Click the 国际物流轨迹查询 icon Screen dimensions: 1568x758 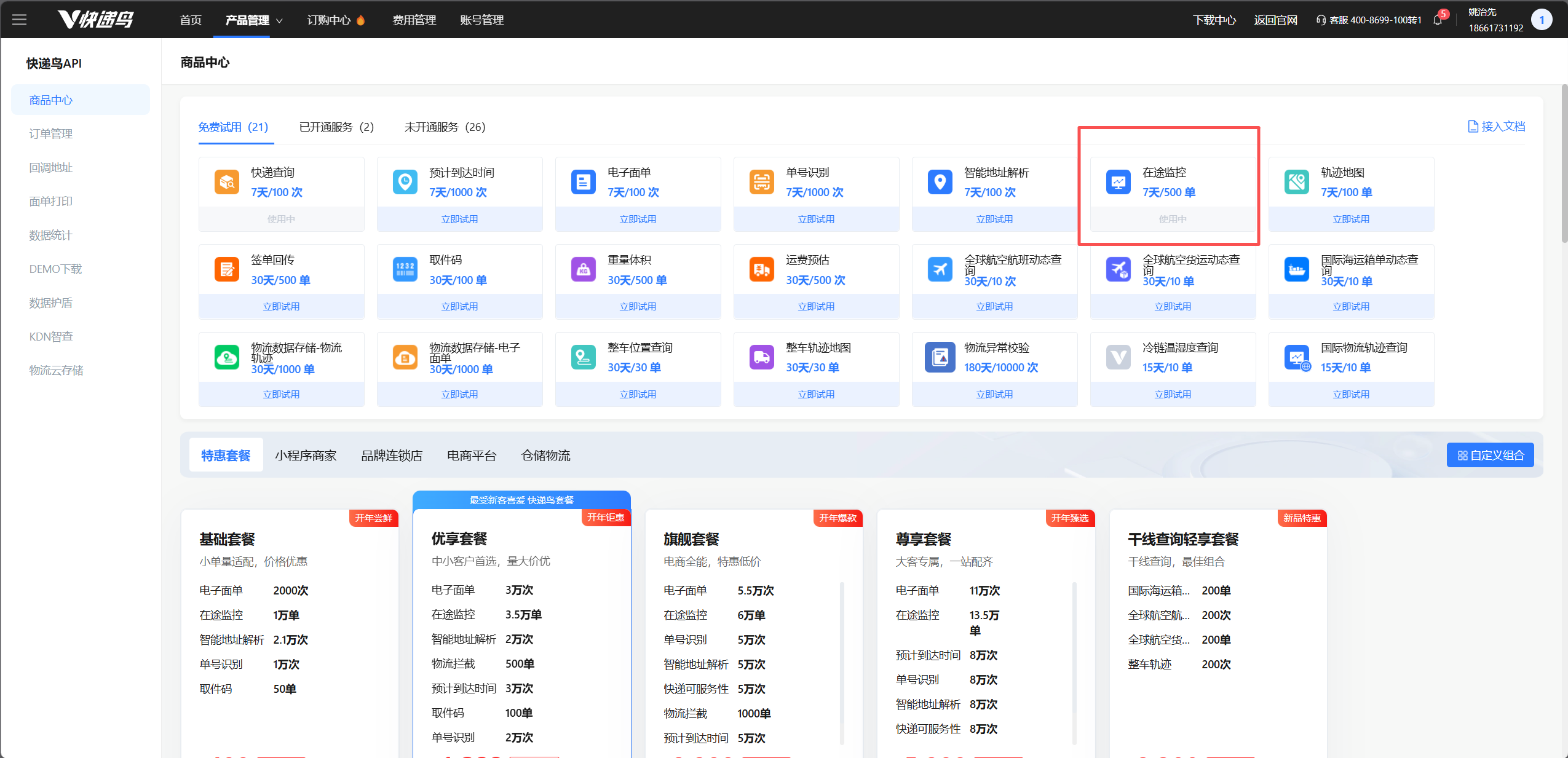[1297, 357]
